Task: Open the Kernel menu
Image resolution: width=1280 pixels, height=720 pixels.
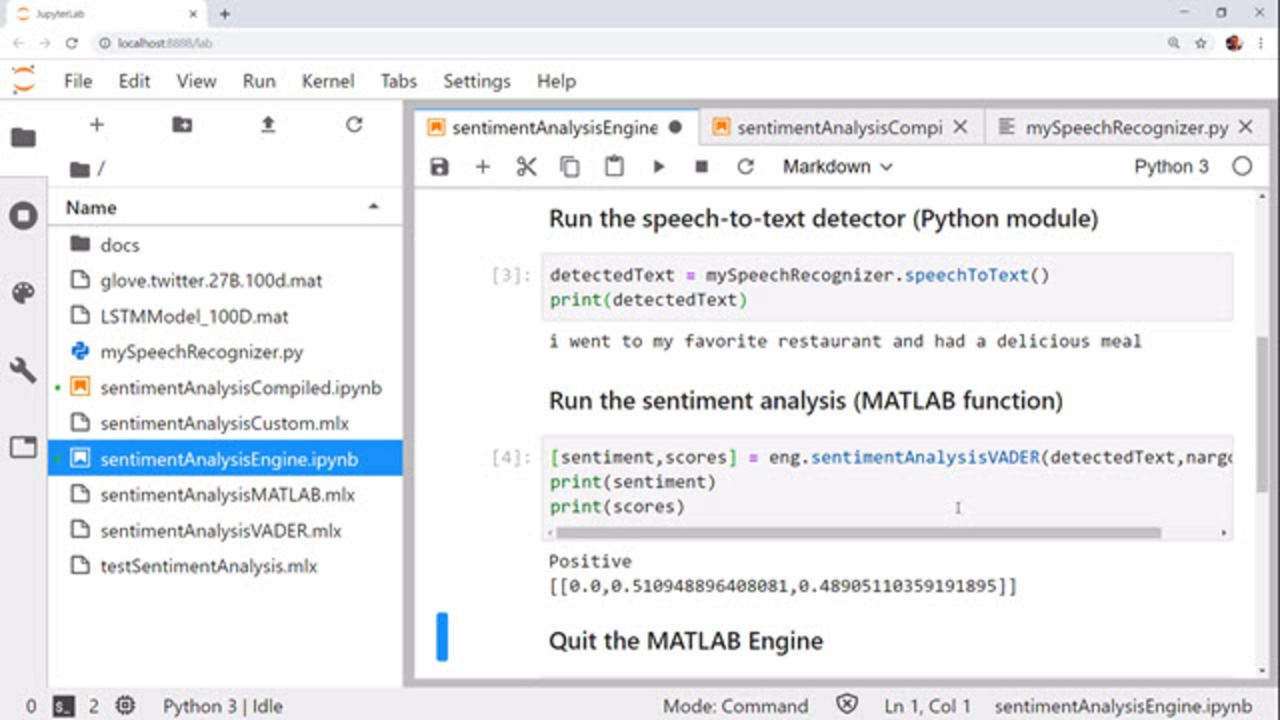Action: pyautogui.click(x=327, y=82)
